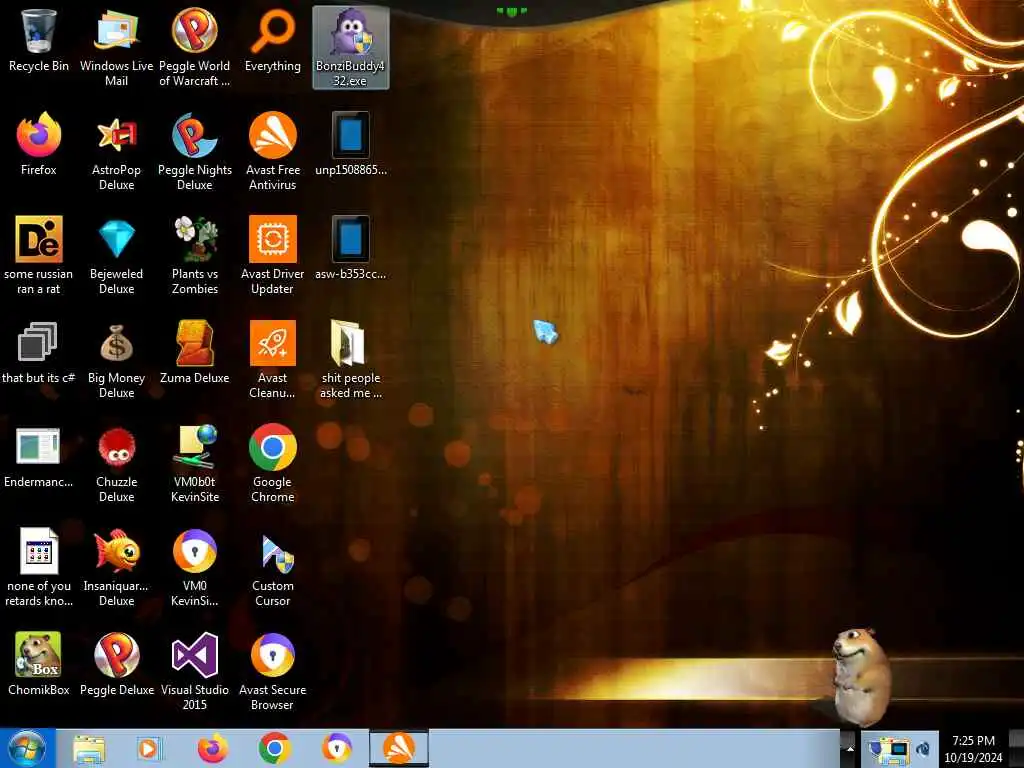Switch to the Avast Antivirus taskbar window
This screenshot has width=1024, height=768.
click(x=399, y=749)
